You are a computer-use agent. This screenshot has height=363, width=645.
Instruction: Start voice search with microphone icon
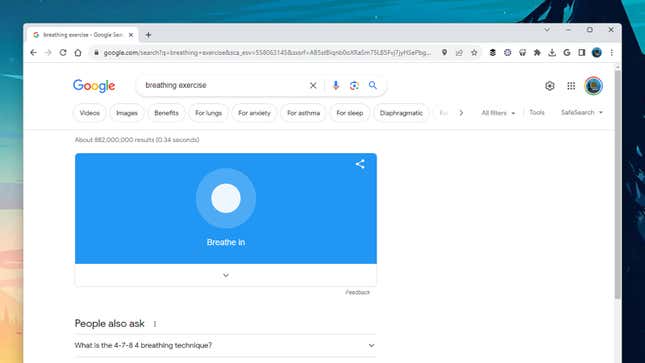click(x=336, y=86)
